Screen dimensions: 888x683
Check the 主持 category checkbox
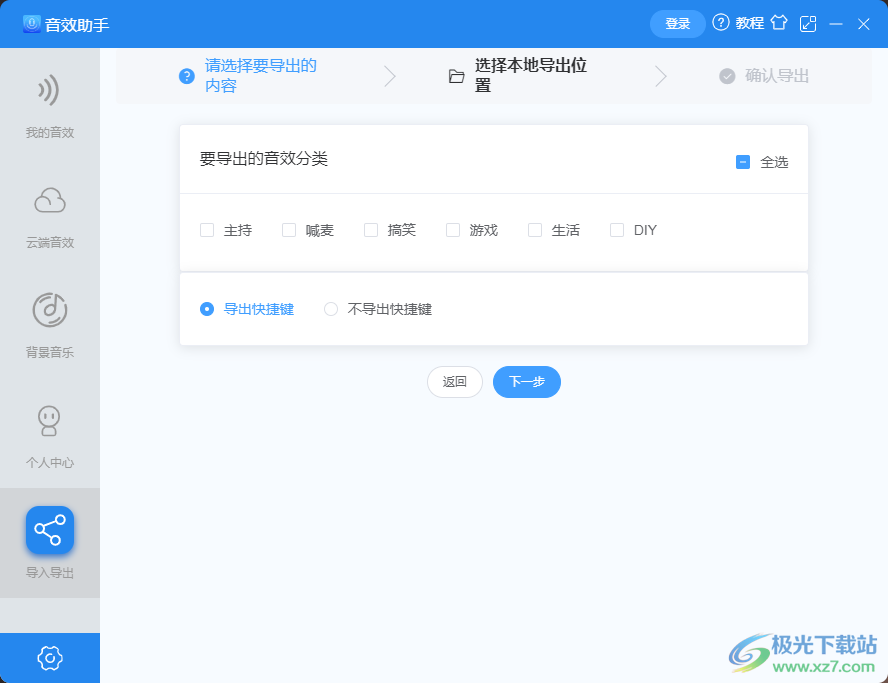click(206, 230)
